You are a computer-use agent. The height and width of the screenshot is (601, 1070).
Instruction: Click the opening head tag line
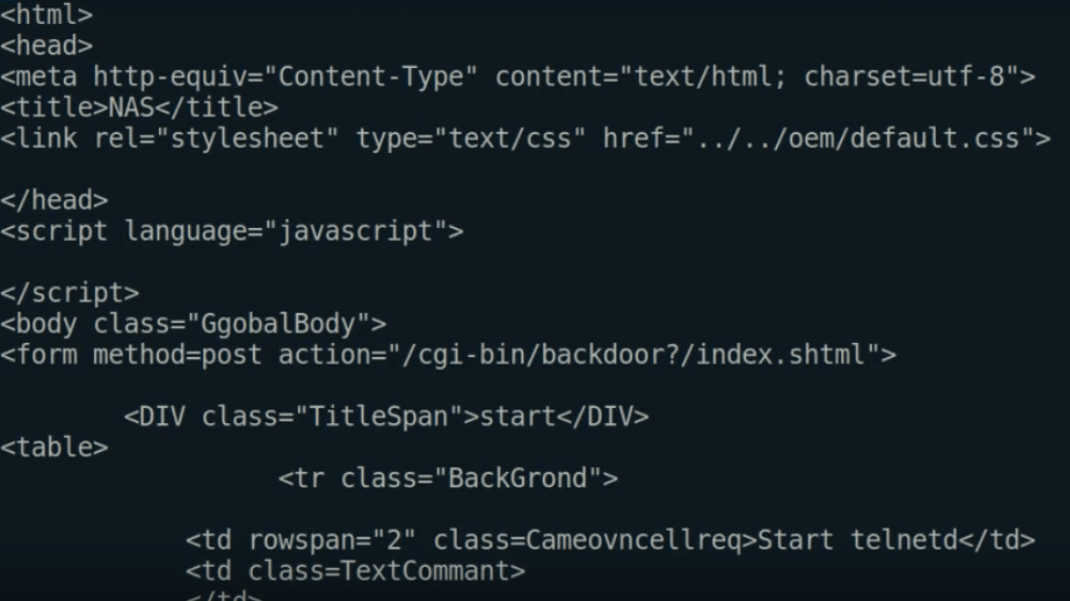[46, 46]
